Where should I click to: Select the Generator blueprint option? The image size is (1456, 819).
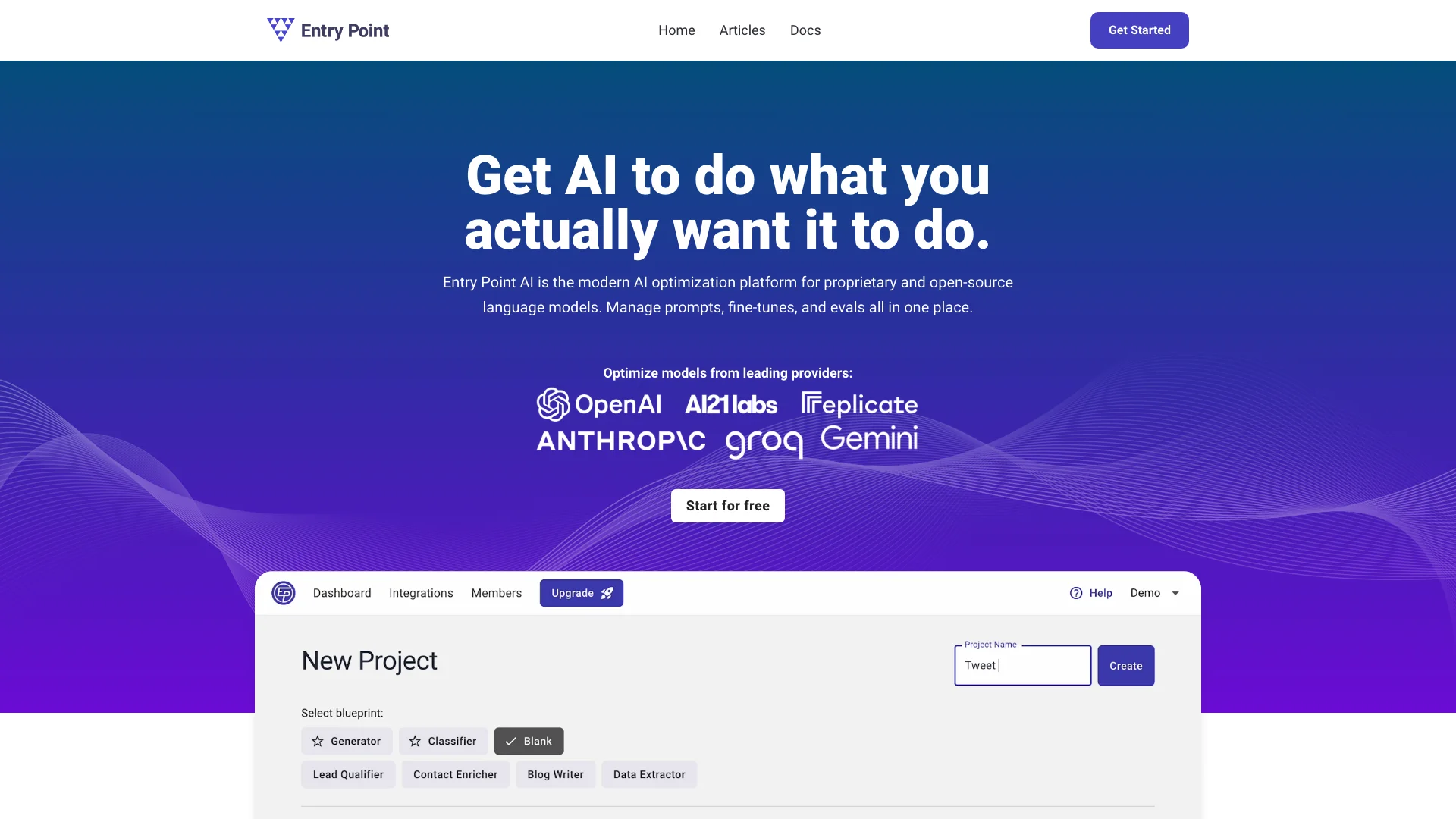pyautogui.click(x=347, y=741)
